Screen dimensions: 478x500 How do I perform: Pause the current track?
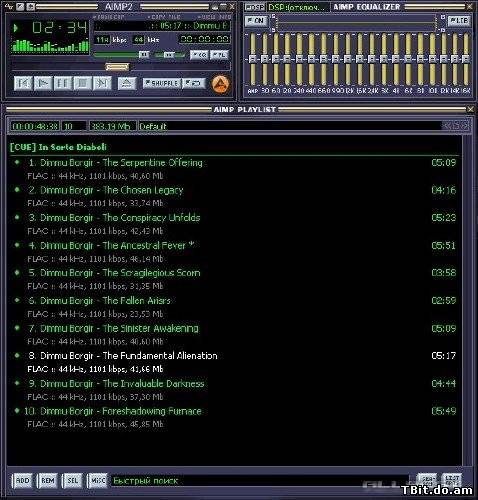click(63, 83)
